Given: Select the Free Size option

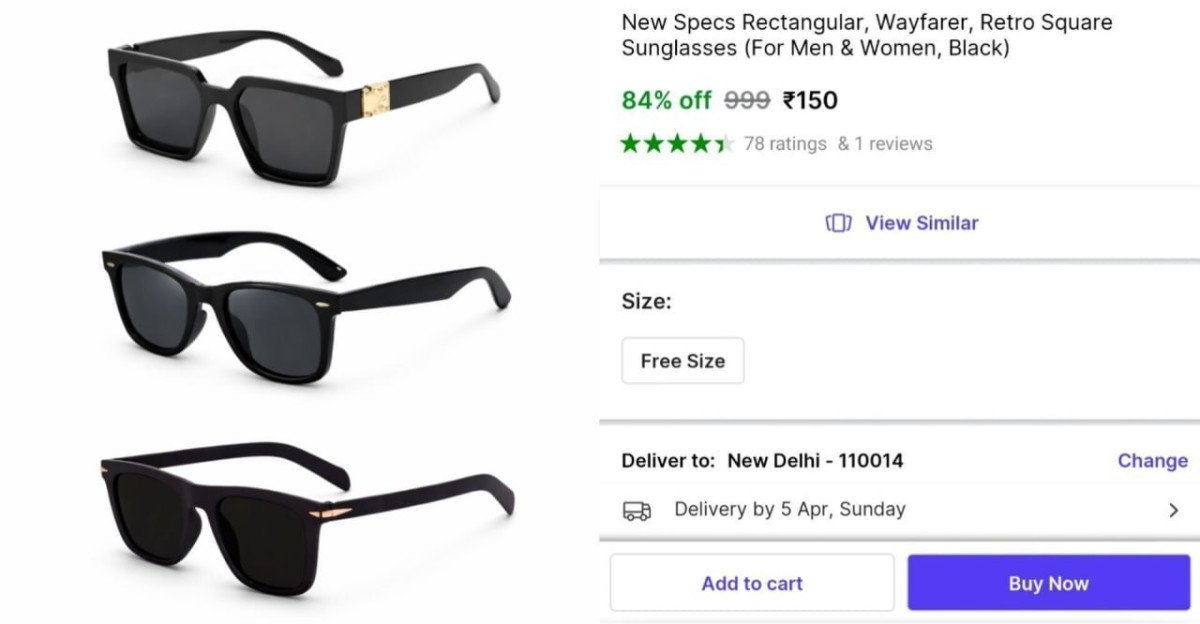Looking at the screenshot, I should [x=682, y=361].
